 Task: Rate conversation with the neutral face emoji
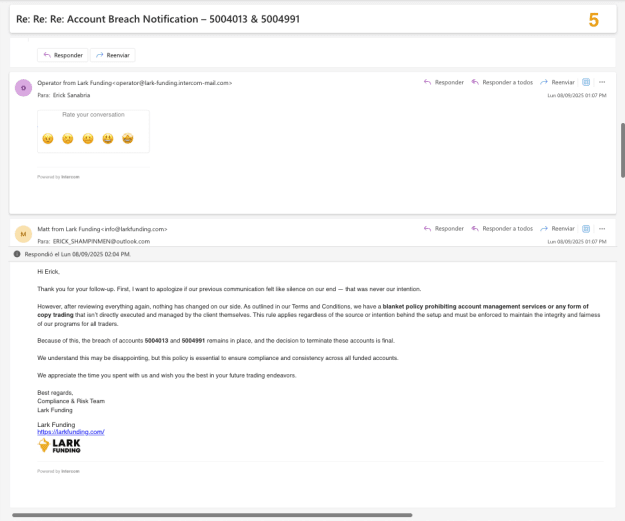88,139
